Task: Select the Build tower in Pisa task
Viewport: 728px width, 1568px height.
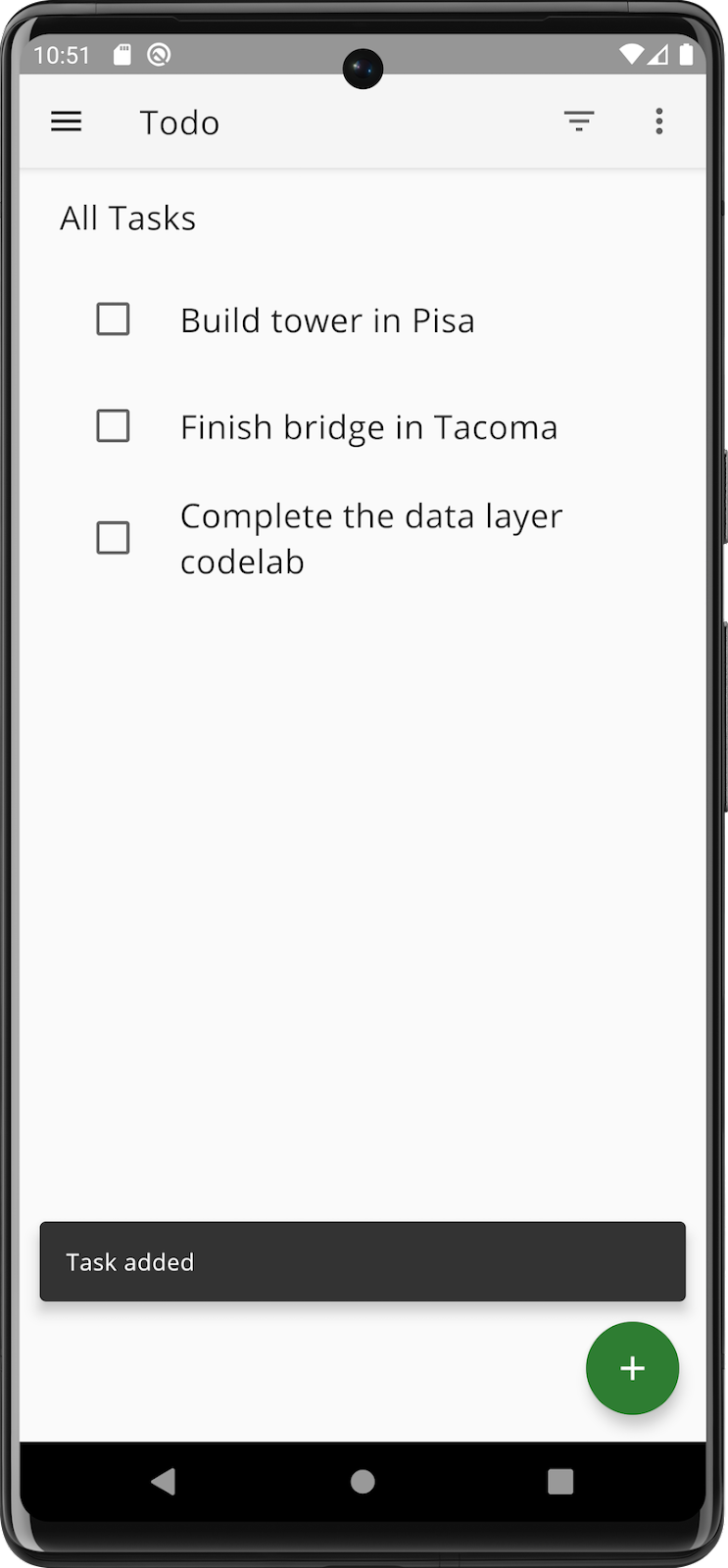Action: coord(327,318)
